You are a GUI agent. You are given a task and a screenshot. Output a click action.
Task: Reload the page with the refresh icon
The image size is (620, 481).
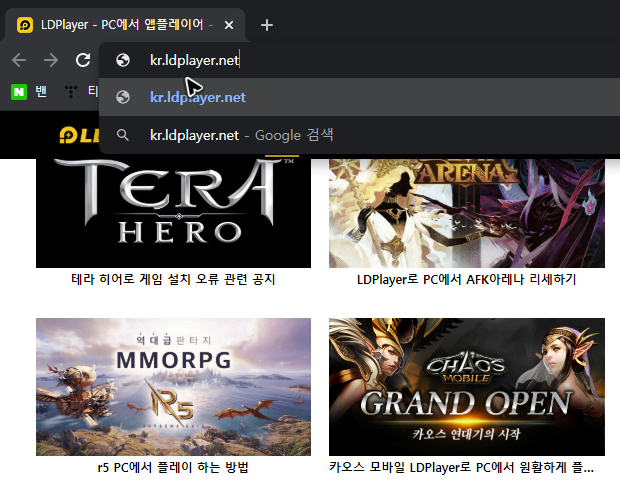tap(83, 60)
